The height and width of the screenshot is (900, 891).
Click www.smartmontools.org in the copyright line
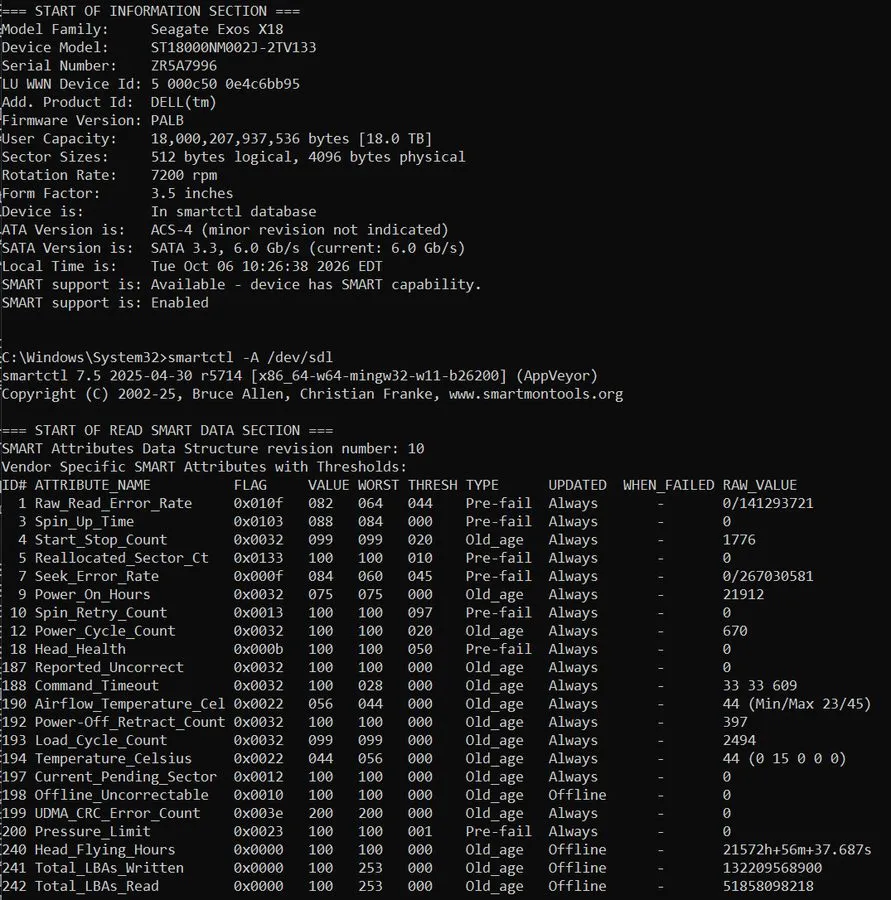(x=536, y=394)
